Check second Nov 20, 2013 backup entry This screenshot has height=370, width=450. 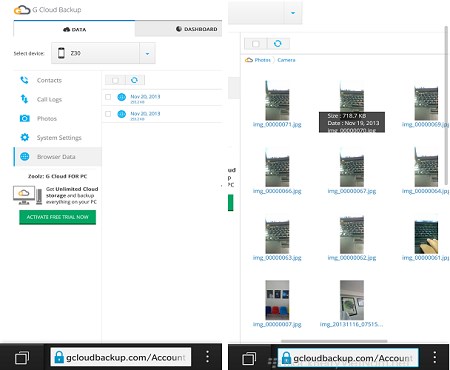pos(108,114)
